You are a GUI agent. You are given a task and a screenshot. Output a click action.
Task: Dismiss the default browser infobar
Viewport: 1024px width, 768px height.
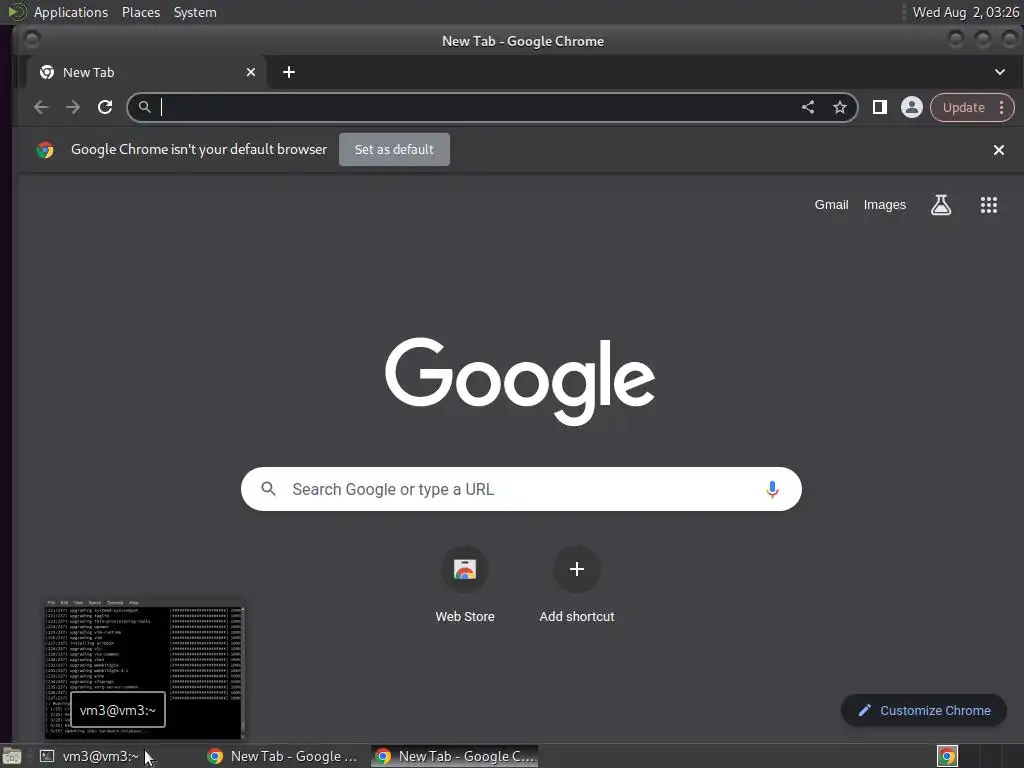pos(999,150)
